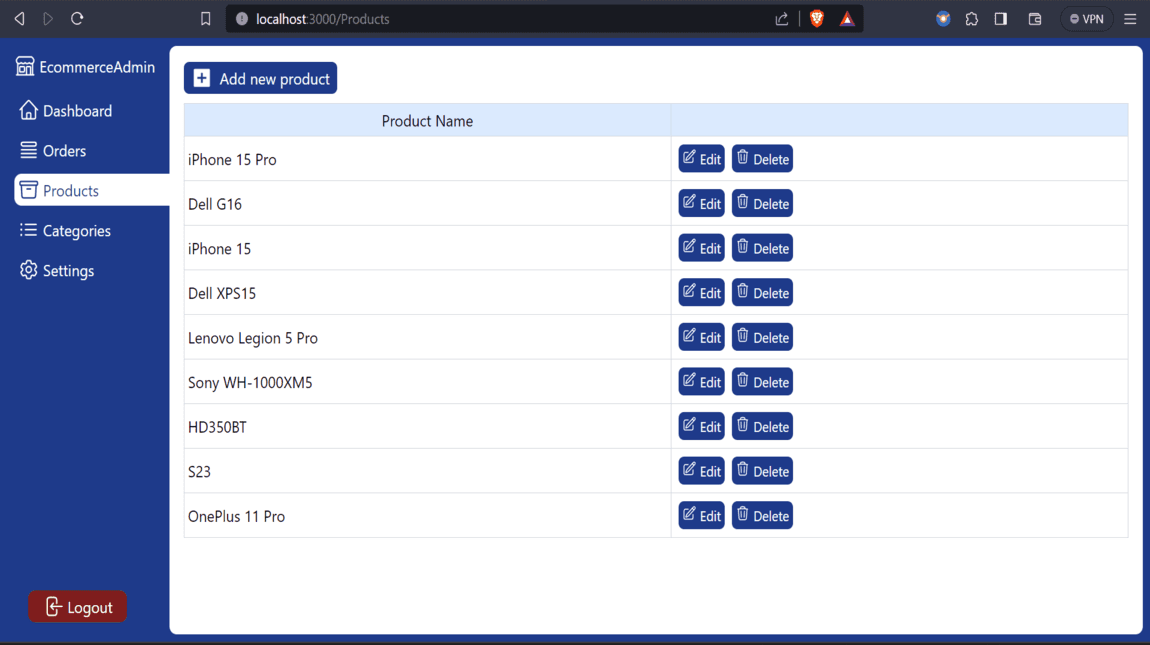
Task: Open the browser hamburger menu
Action: (x=1130, y=18)
